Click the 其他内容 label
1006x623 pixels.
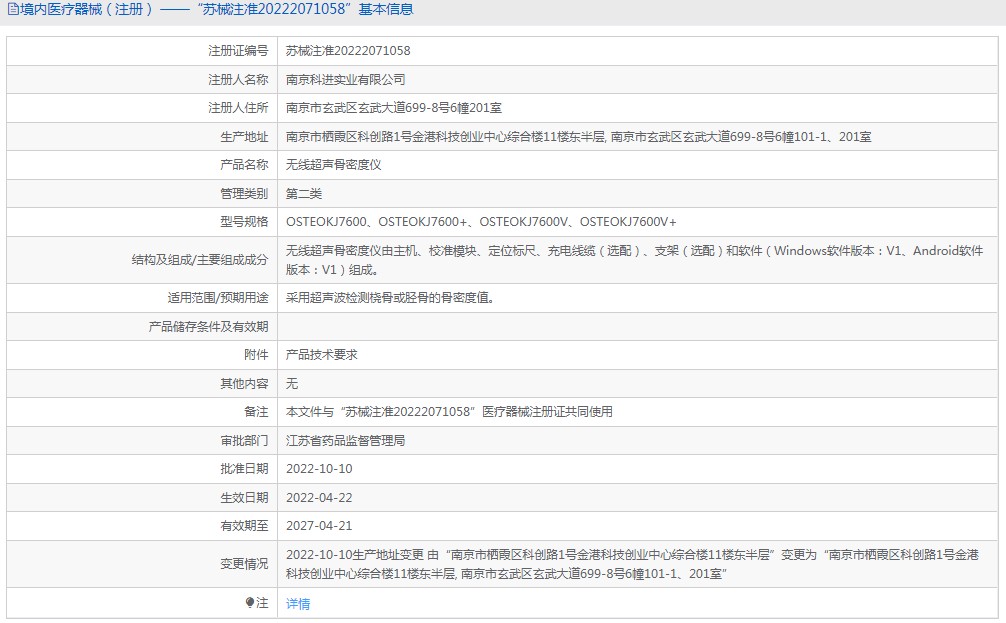(x=244, y=384)
